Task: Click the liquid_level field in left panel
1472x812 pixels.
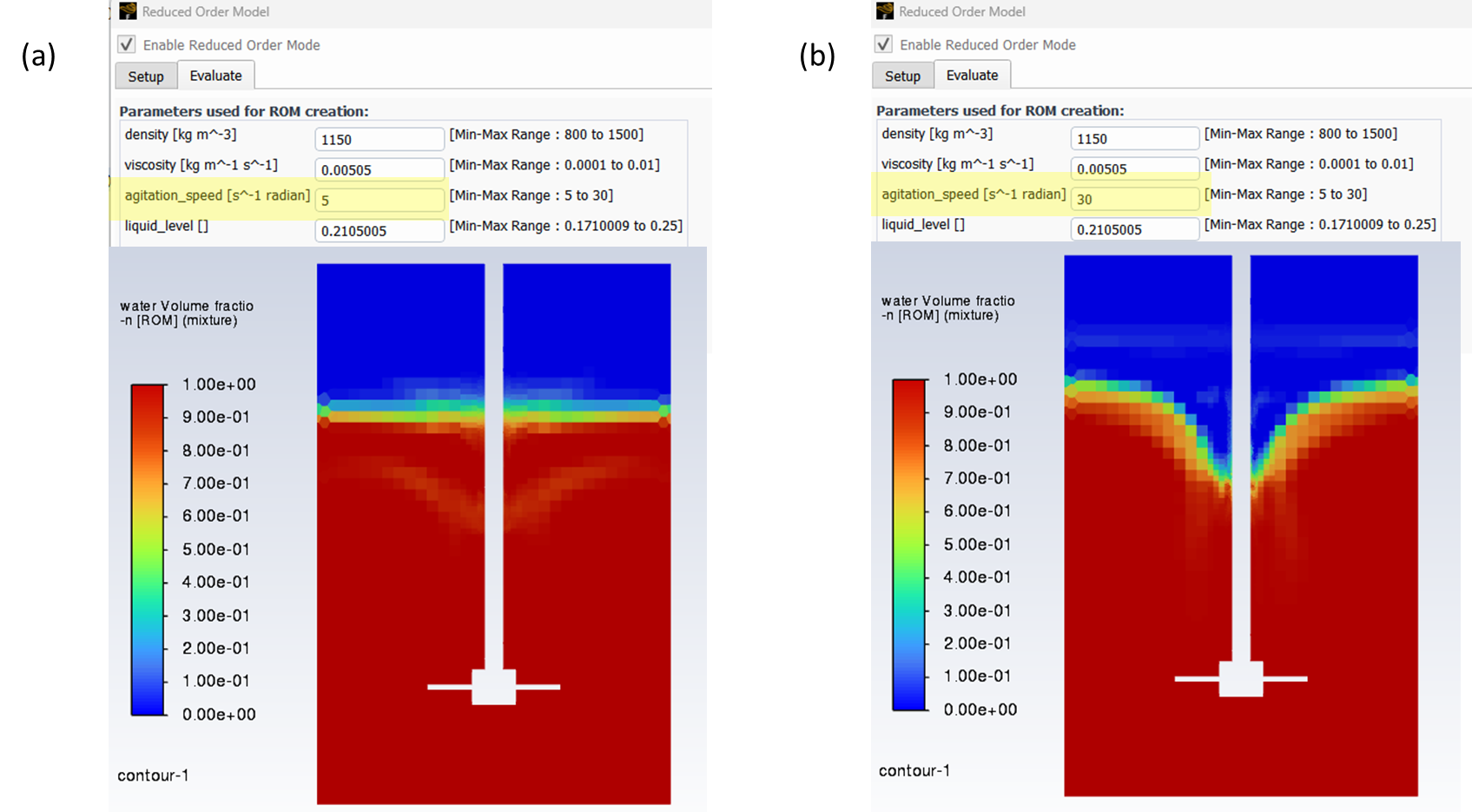Action: tap(380, 231)
